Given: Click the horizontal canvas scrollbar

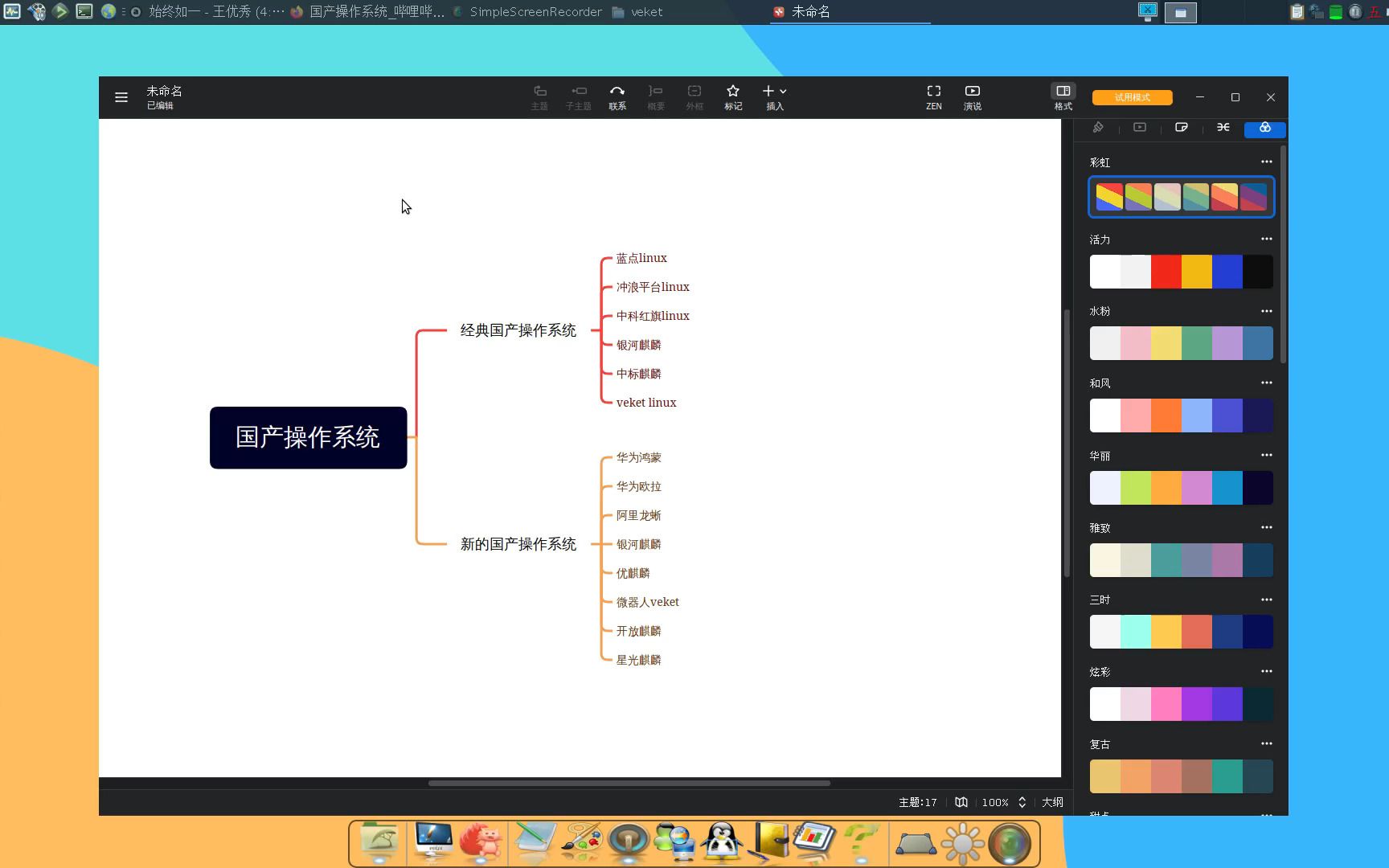Looking at the screenshot, I should [629, 783].
